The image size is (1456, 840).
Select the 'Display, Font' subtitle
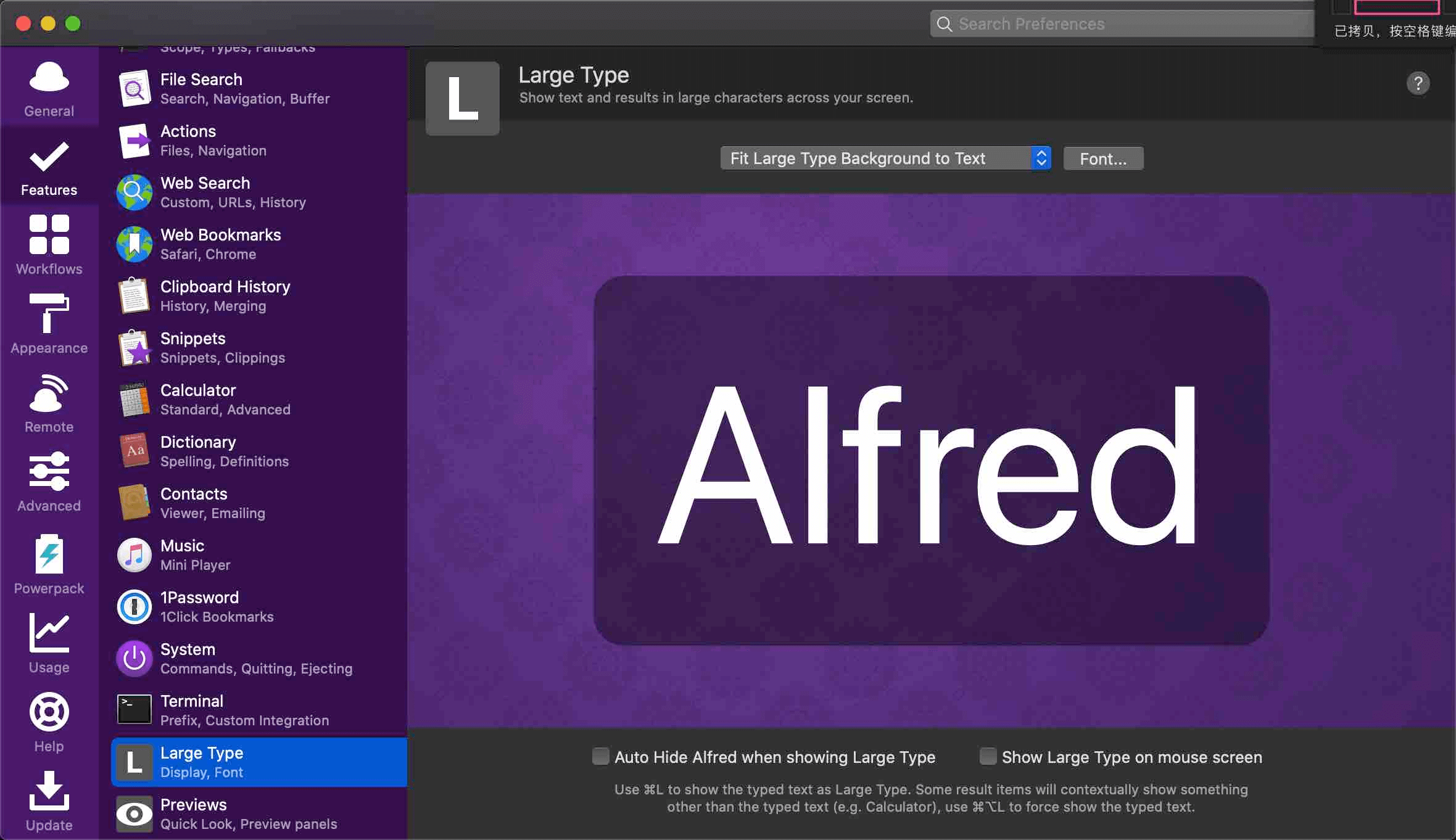[202, 773]
